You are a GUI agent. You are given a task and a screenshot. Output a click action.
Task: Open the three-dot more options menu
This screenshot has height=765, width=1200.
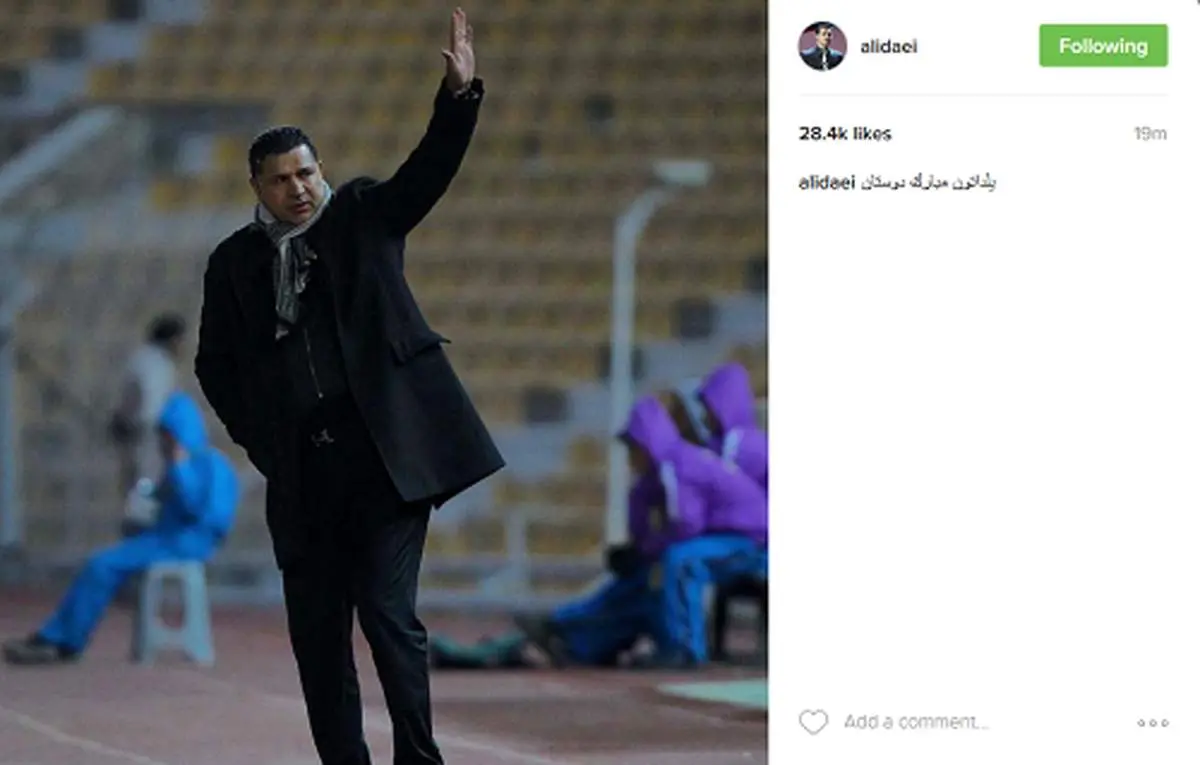[x=1152, y=723]
